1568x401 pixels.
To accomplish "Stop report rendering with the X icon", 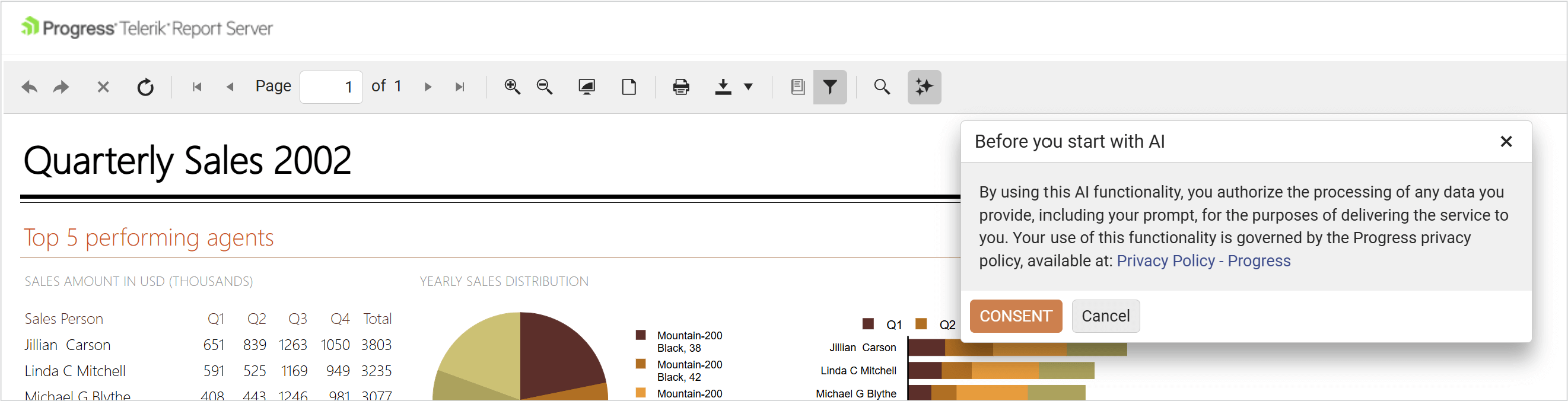I will tap(103, 87).
